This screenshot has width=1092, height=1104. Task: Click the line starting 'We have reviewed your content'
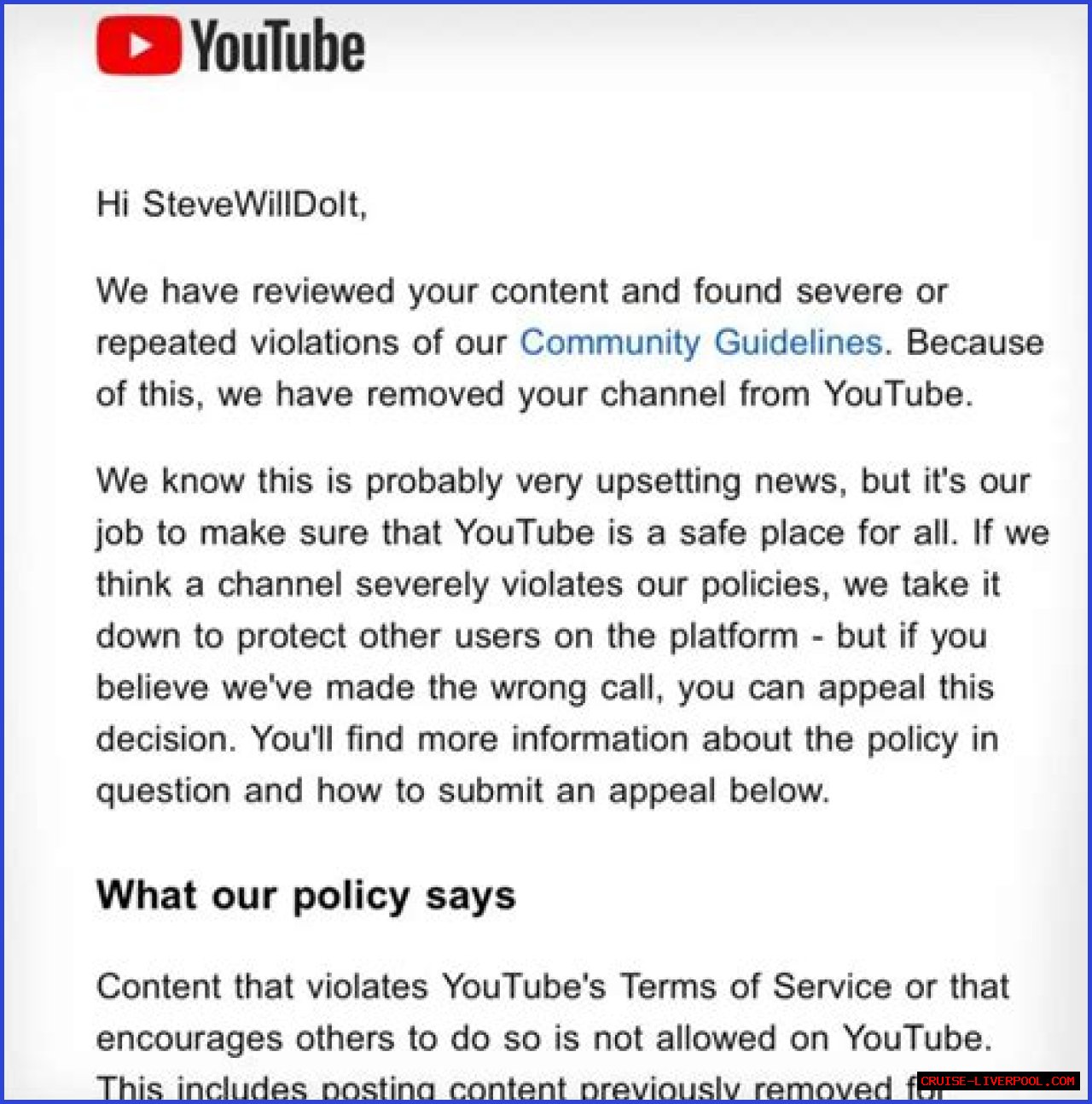(x=521, y=291)
